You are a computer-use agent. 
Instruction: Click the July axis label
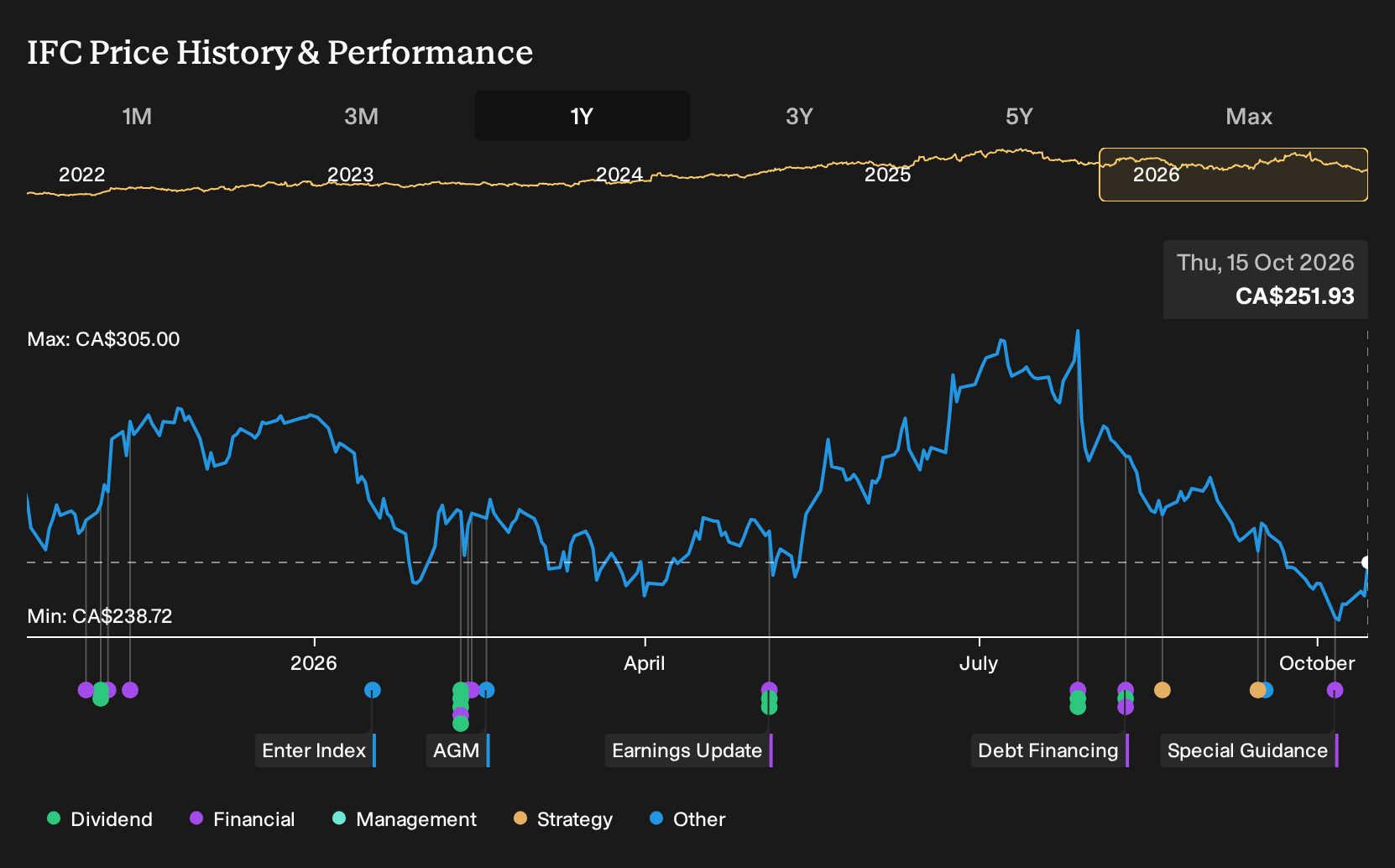979,663
